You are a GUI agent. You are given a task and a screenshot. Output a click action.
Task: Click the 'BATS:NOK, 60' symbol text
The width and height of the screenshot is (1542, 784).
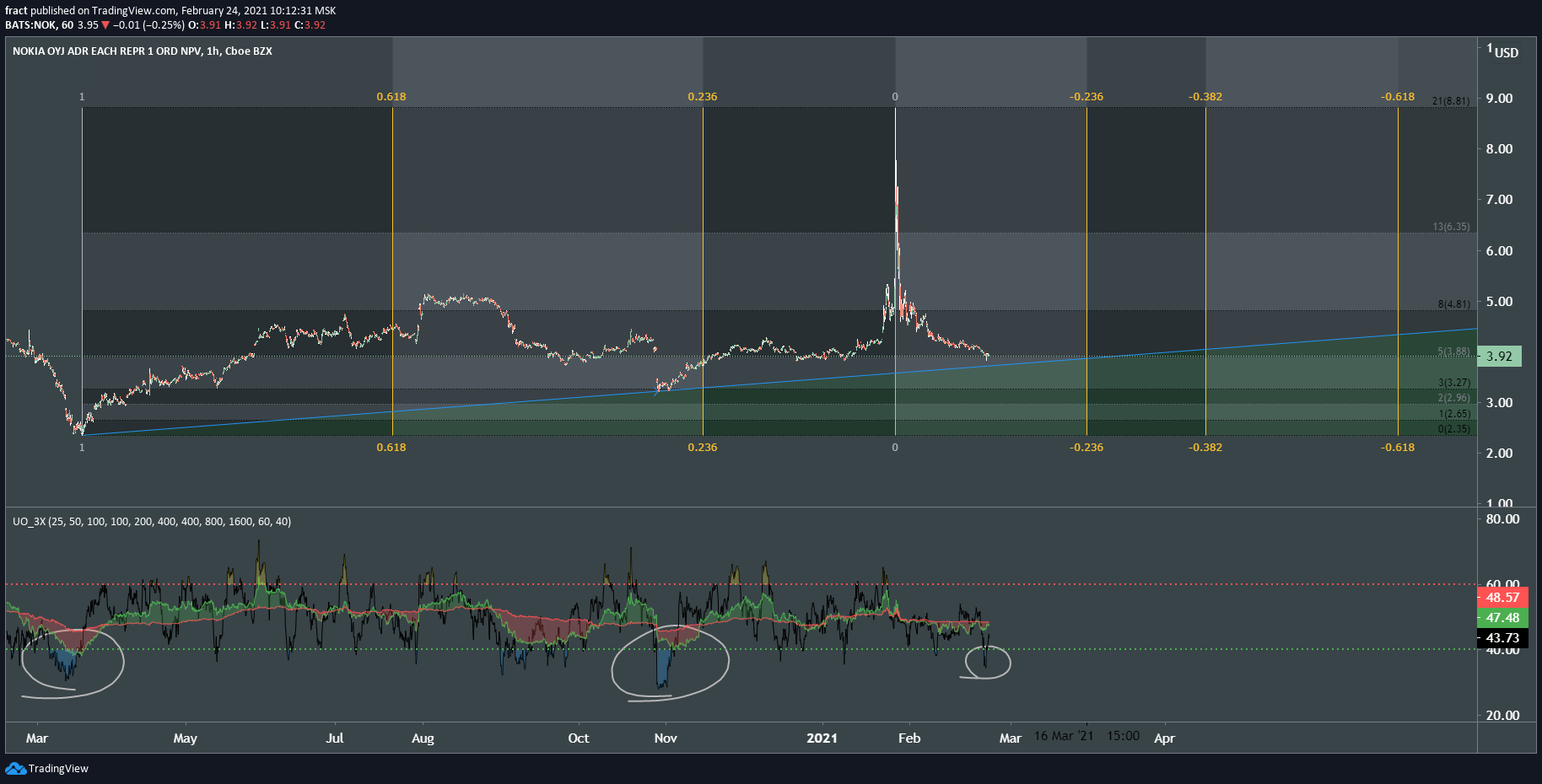pyautogui.click(x=39, y=25)
